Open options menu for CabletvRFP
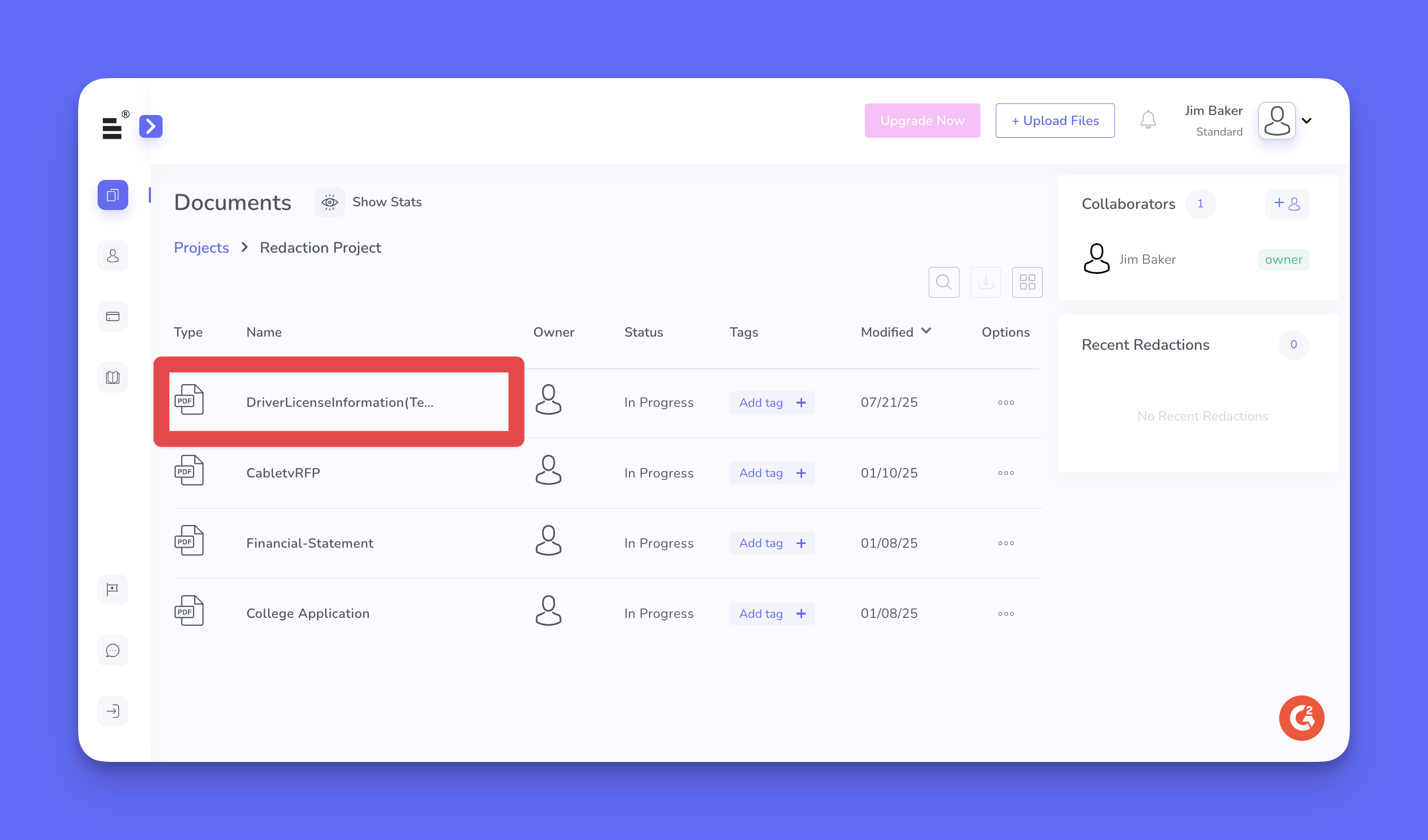Viewport: 1428px width, 840px height. (x=1005, y=473)
